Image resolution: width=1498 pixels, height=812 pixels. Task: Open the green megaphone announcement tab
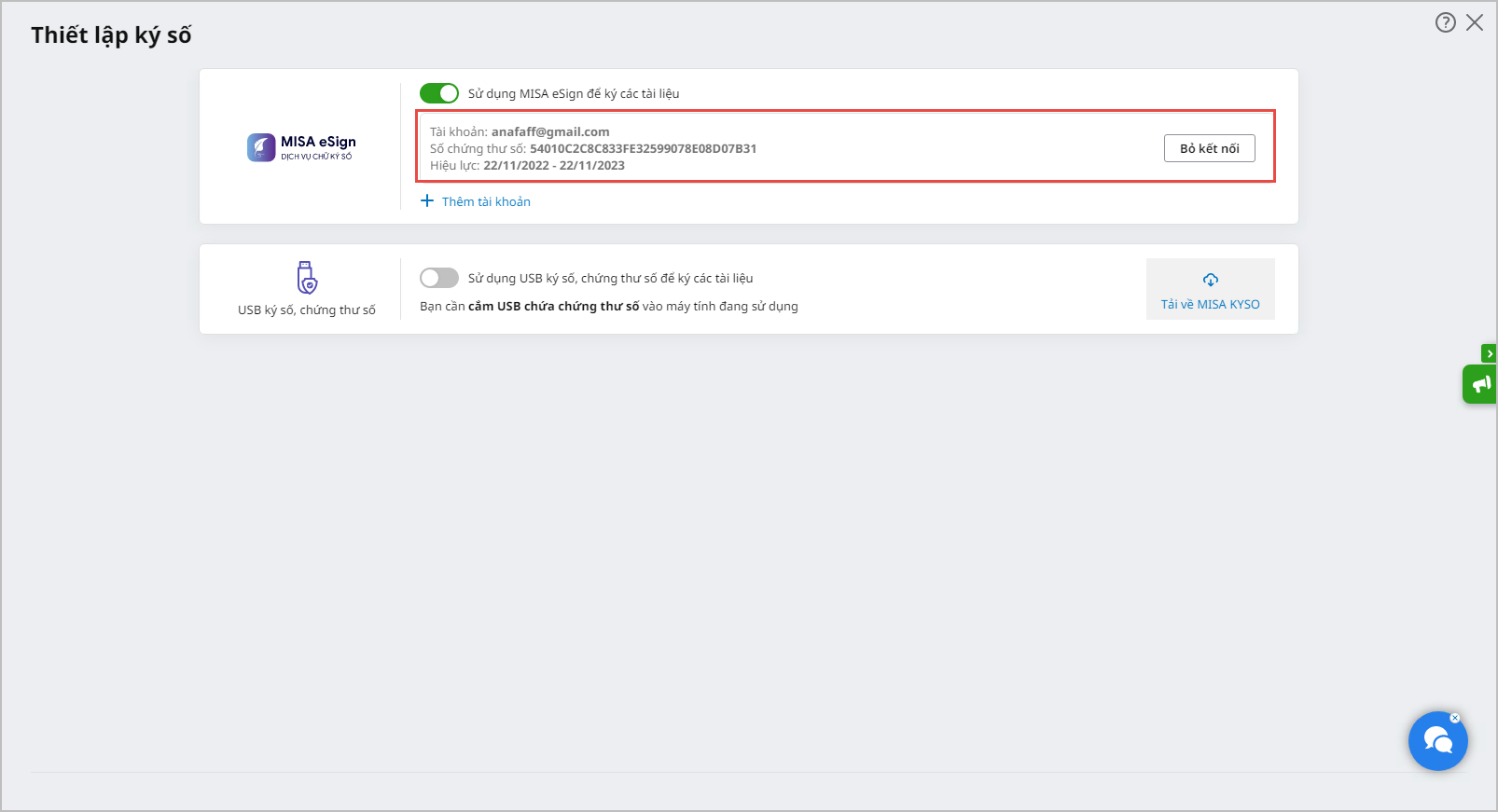(1480, 384)
